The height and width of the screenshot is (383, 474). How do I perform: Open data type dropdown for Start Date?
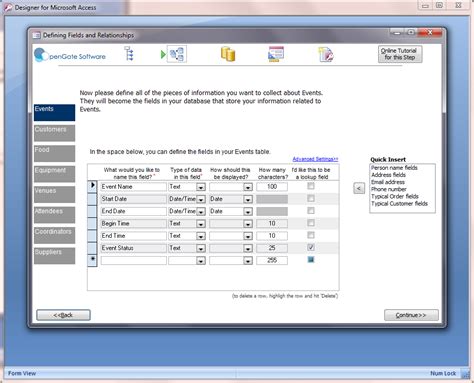click(x=201, y=199)
